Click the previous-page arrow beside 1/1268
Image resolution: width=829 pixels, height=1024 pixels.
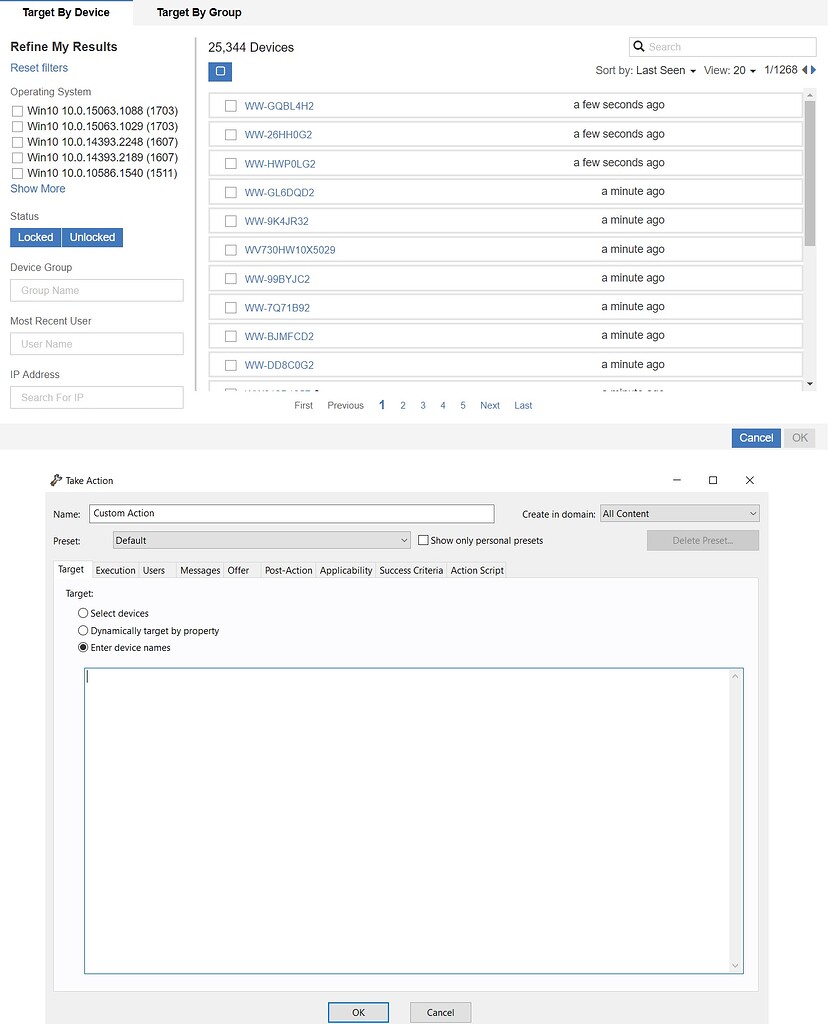click(x=805, y=70)
